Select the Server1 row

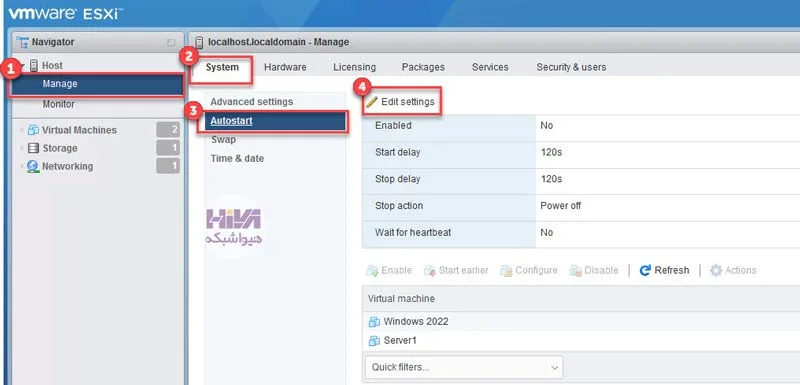[581, 341]
